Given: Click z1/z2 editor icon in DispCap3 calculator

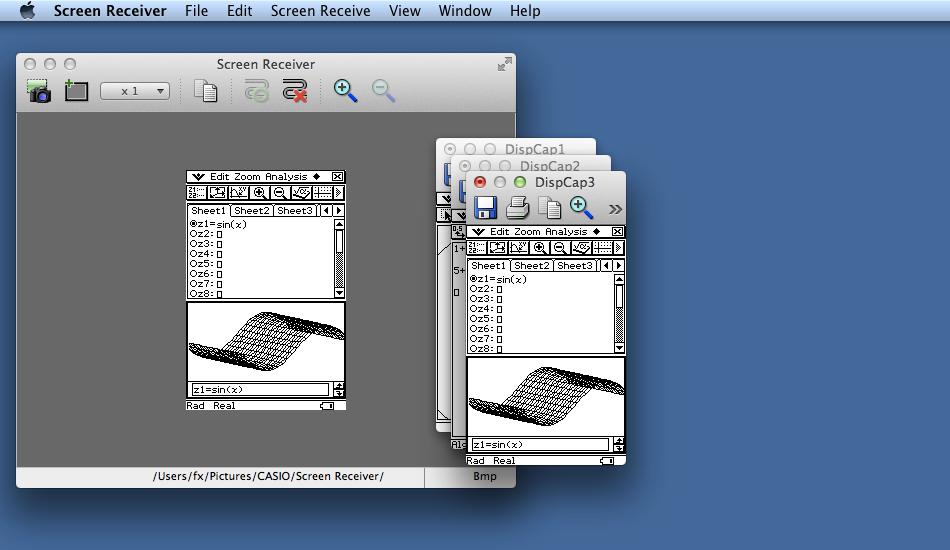Looking at the screenshot, I should pos(476,248).
